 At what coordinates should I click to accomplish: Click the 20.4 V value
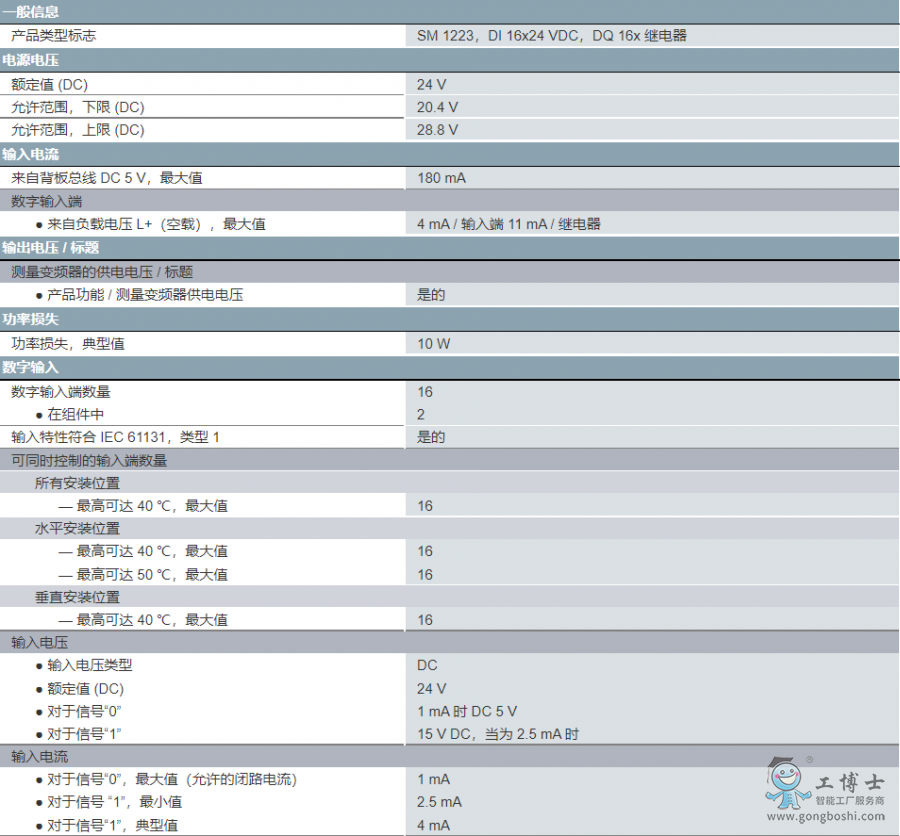[x=437, y=107]
